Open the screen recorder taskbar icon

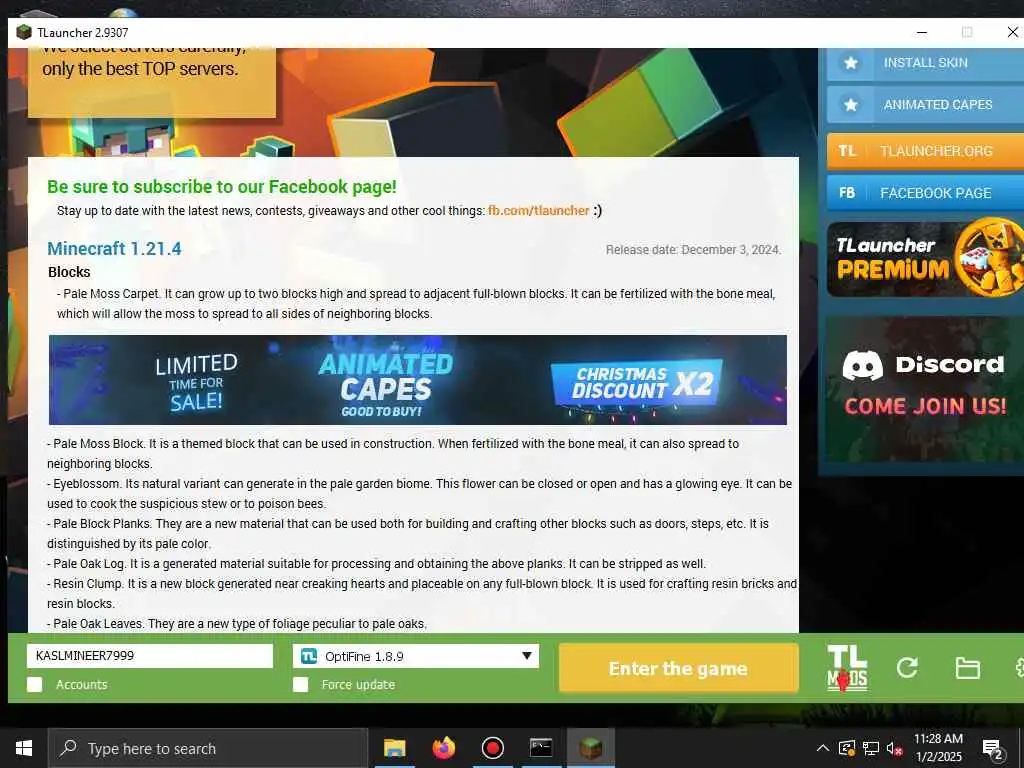click(x=492, y=748)
